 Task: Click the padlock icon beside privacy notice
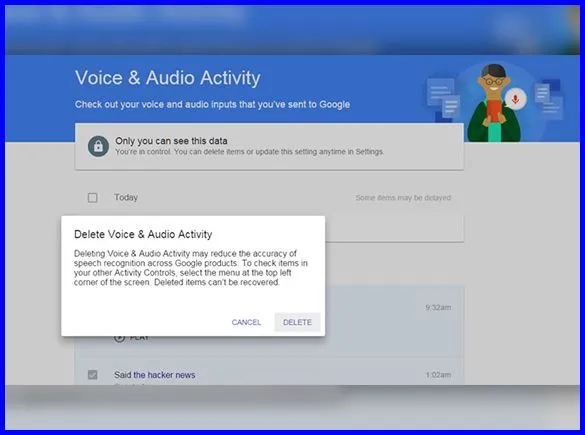[x=98, y=146]
